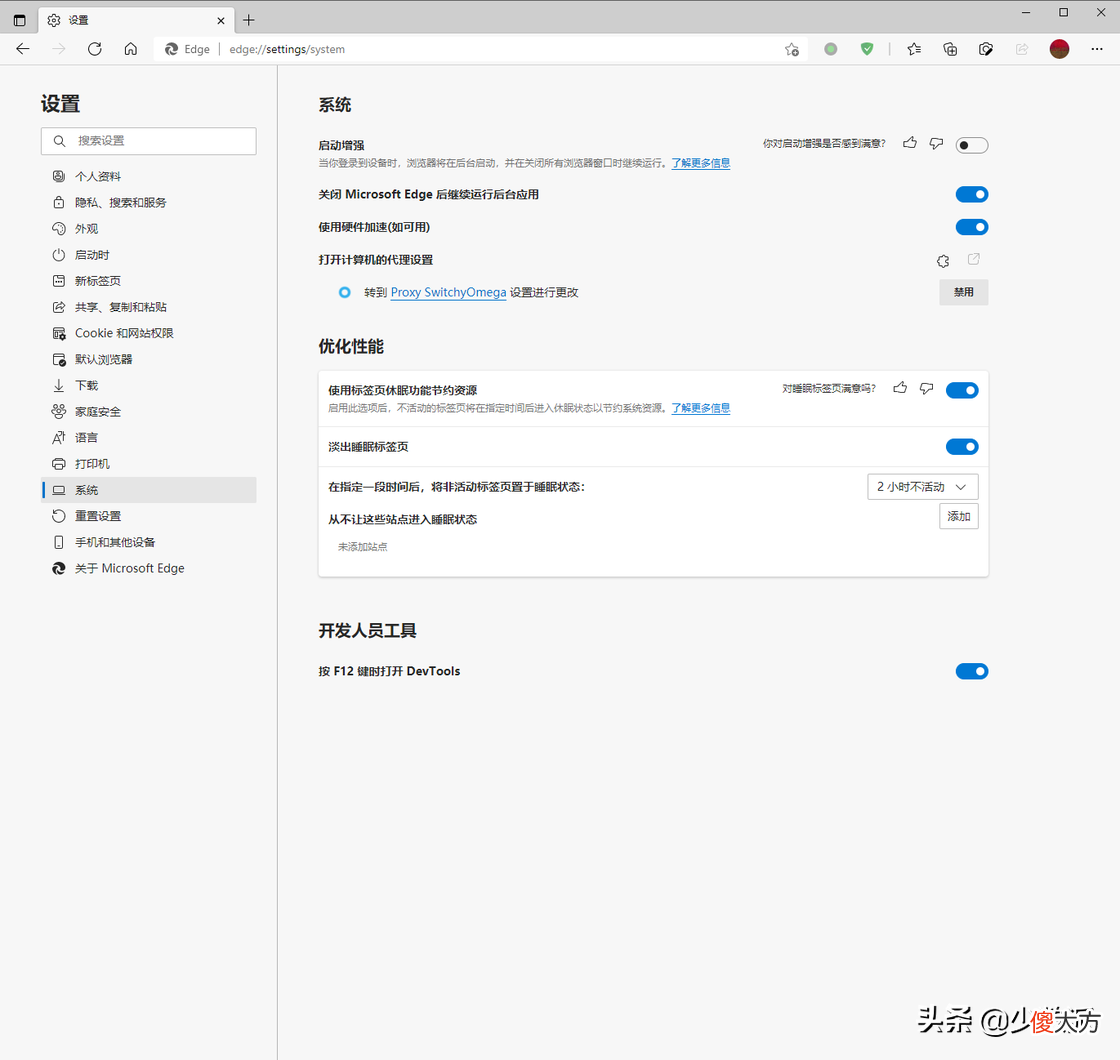Toggle 按 F12 键时打开 DevTools switch
The width and height of the screenshot is (1120, 1060).
971,671
